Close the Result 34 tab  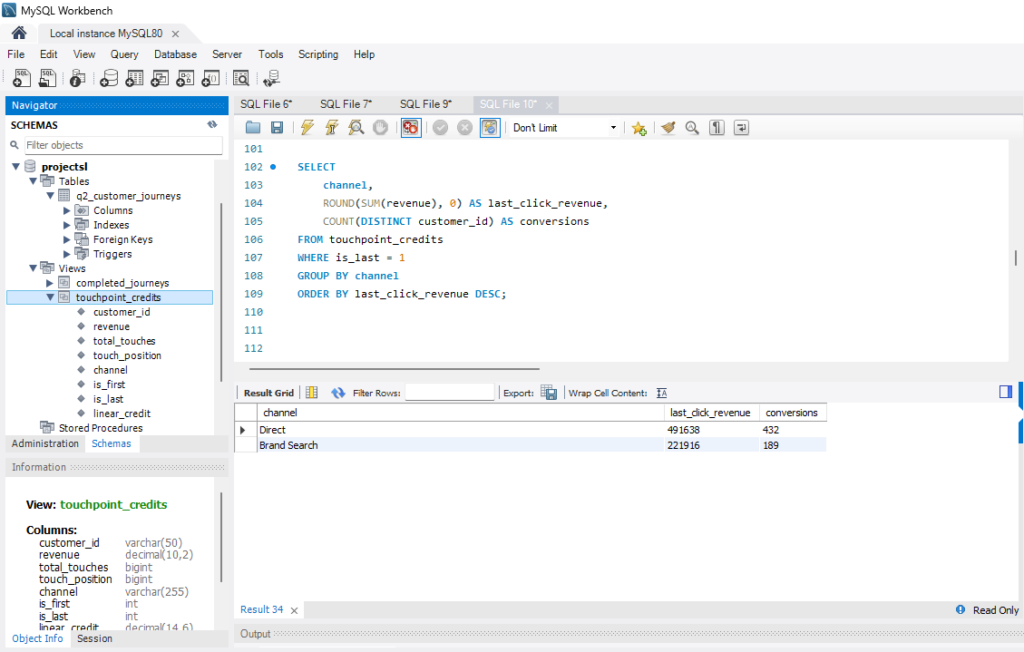pos(295,610)
